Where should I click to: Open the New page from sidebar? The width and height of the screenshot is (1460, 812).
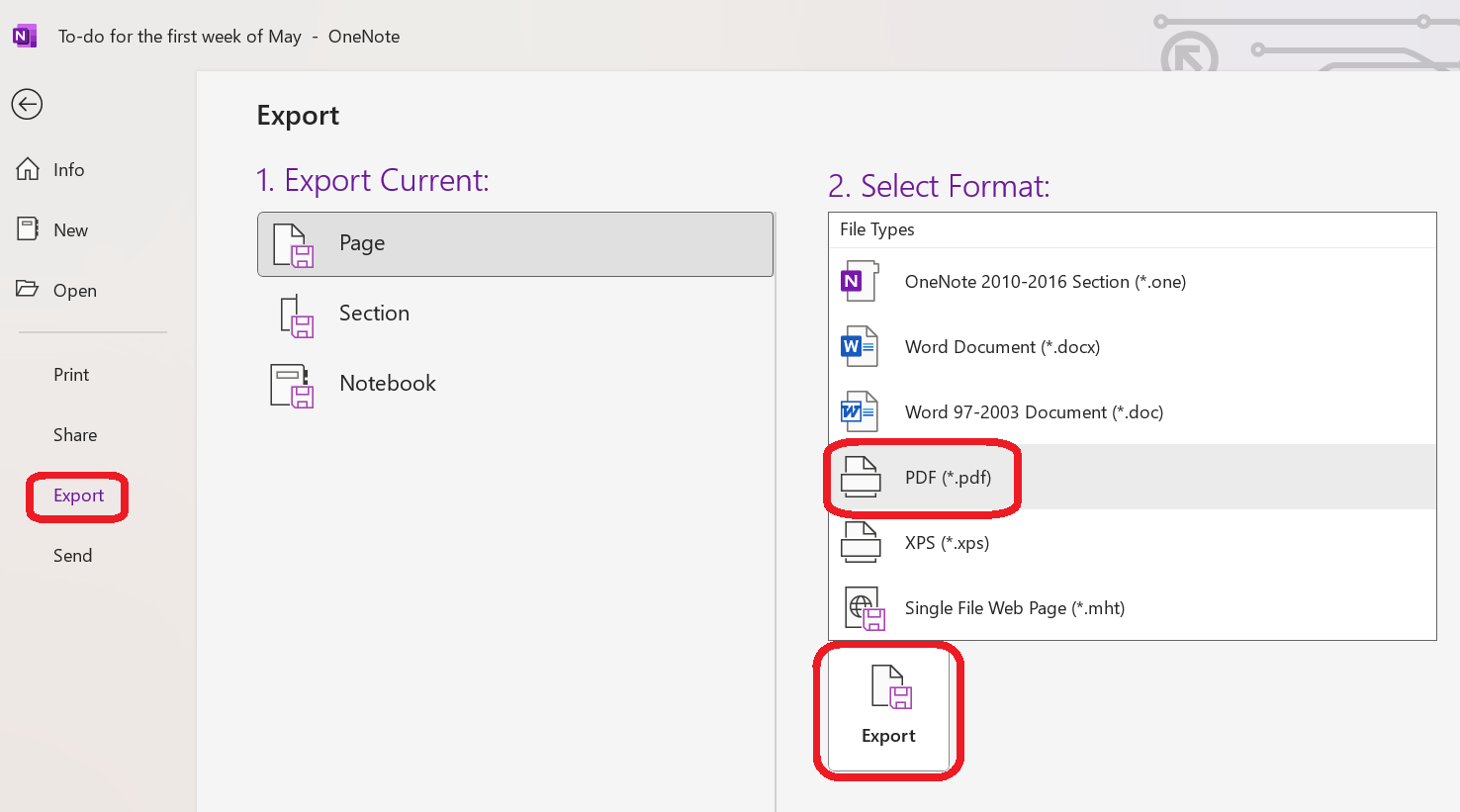[x=69, y=229]
